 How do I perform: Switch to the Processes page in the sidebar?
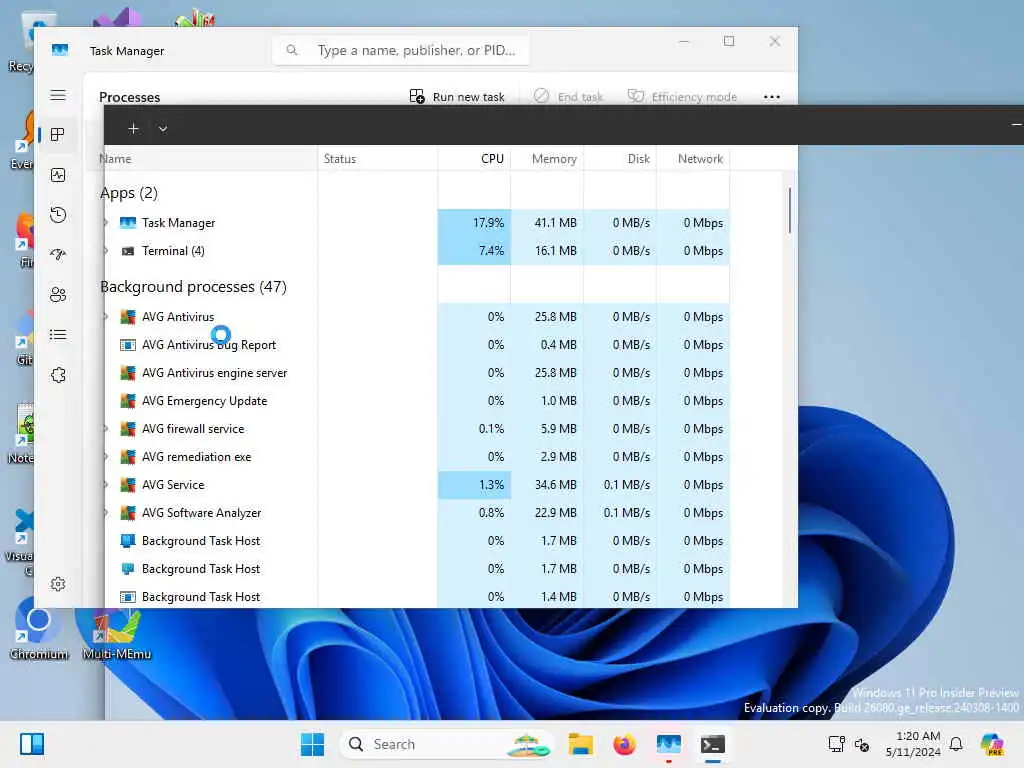click(x=57, y=135)
